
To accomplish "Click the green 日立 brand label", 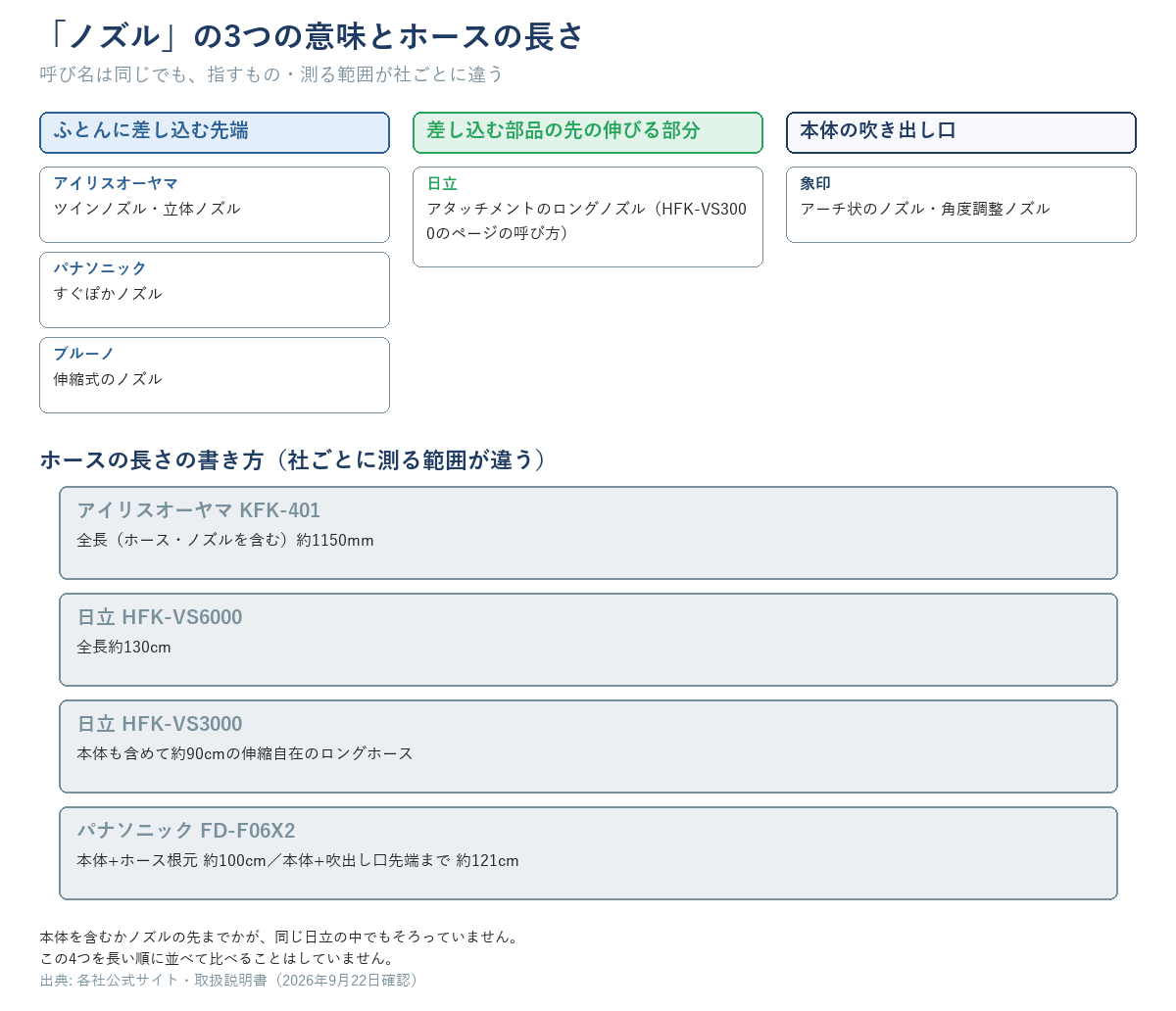I will pyautogui.click(x=442, y=183).
